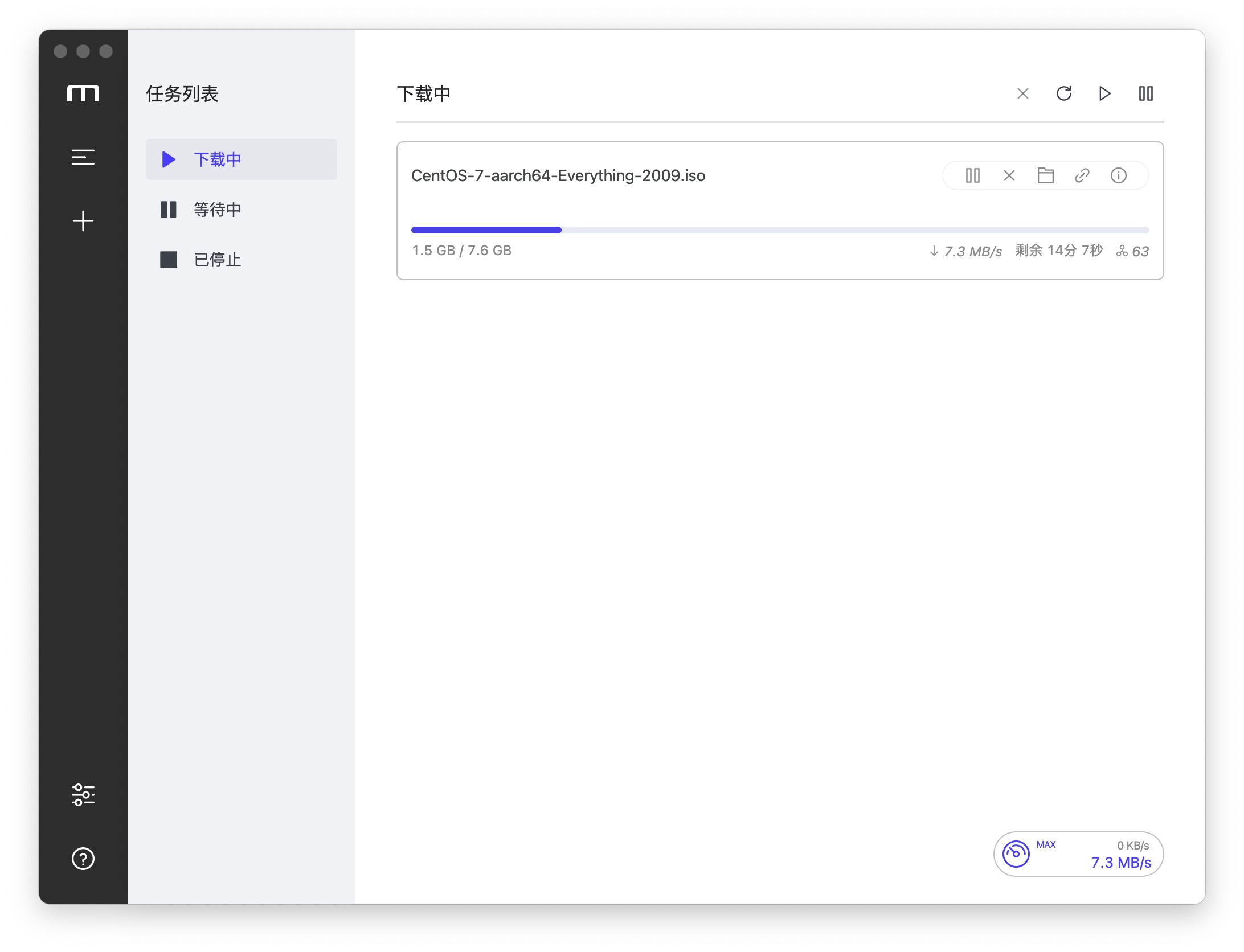
Task: Open preferences sliders icon
Action: click(x=83, y=795)
